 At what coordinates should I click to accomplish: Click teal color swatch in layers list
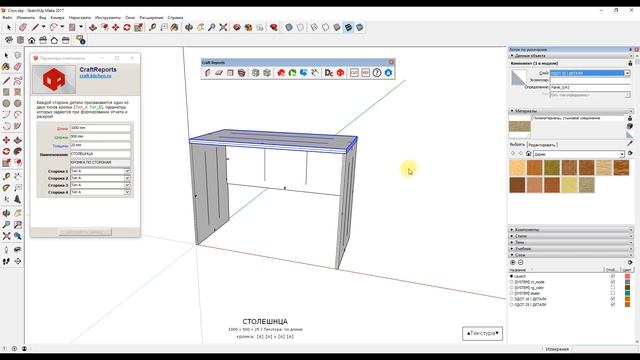click(627, 293)
